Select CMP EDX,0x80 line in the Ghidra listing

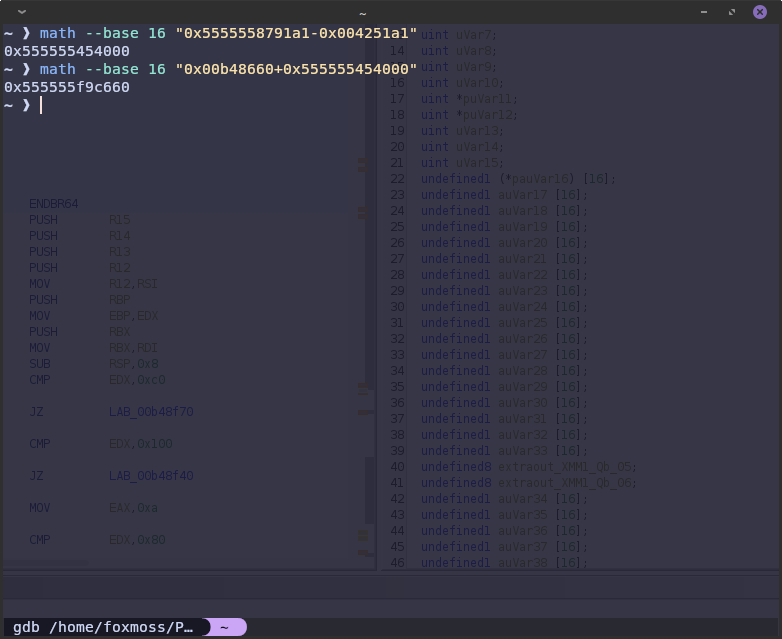[97, 539]
